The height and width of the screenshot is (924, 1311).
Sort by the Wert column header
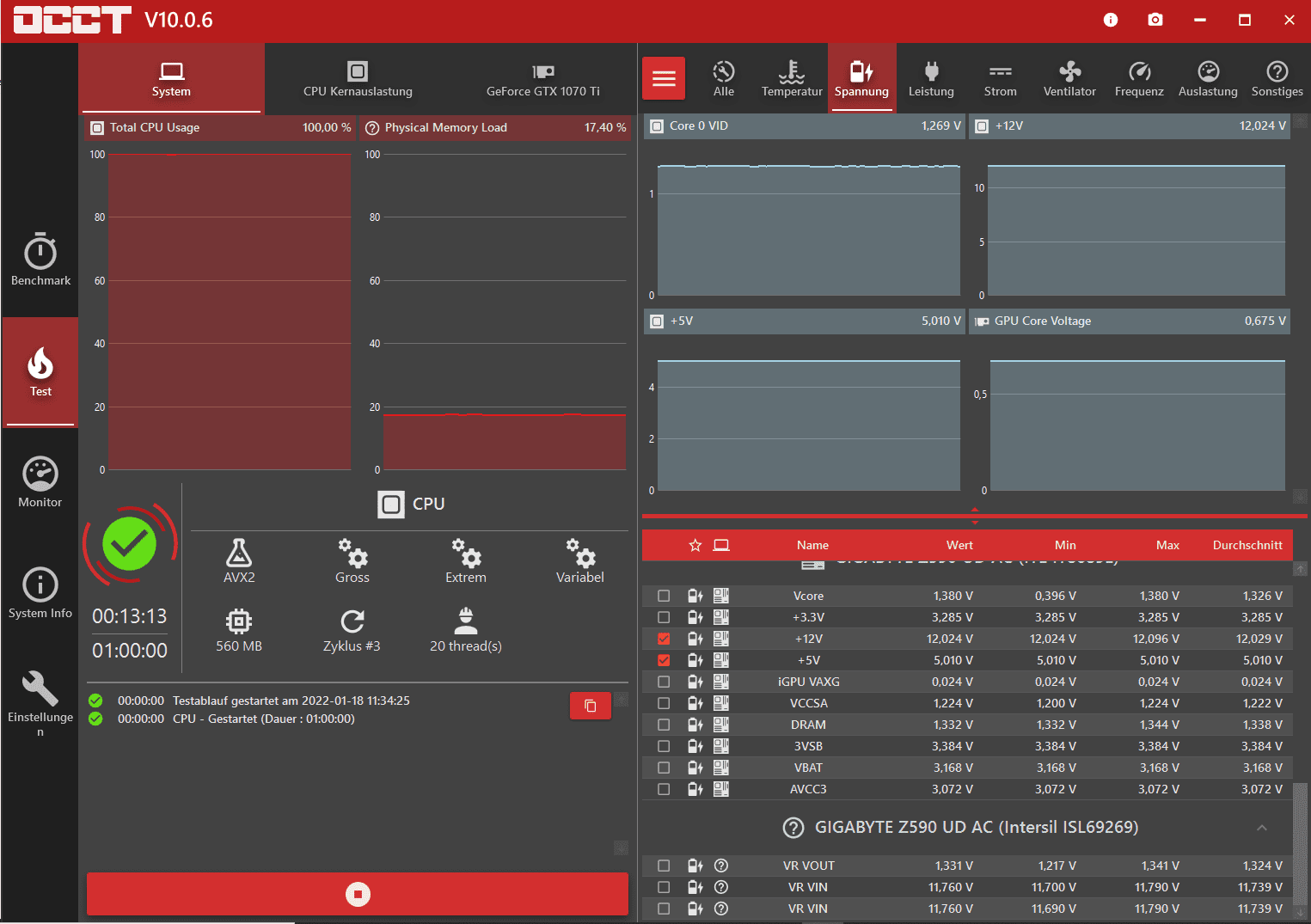click(959, 545)
